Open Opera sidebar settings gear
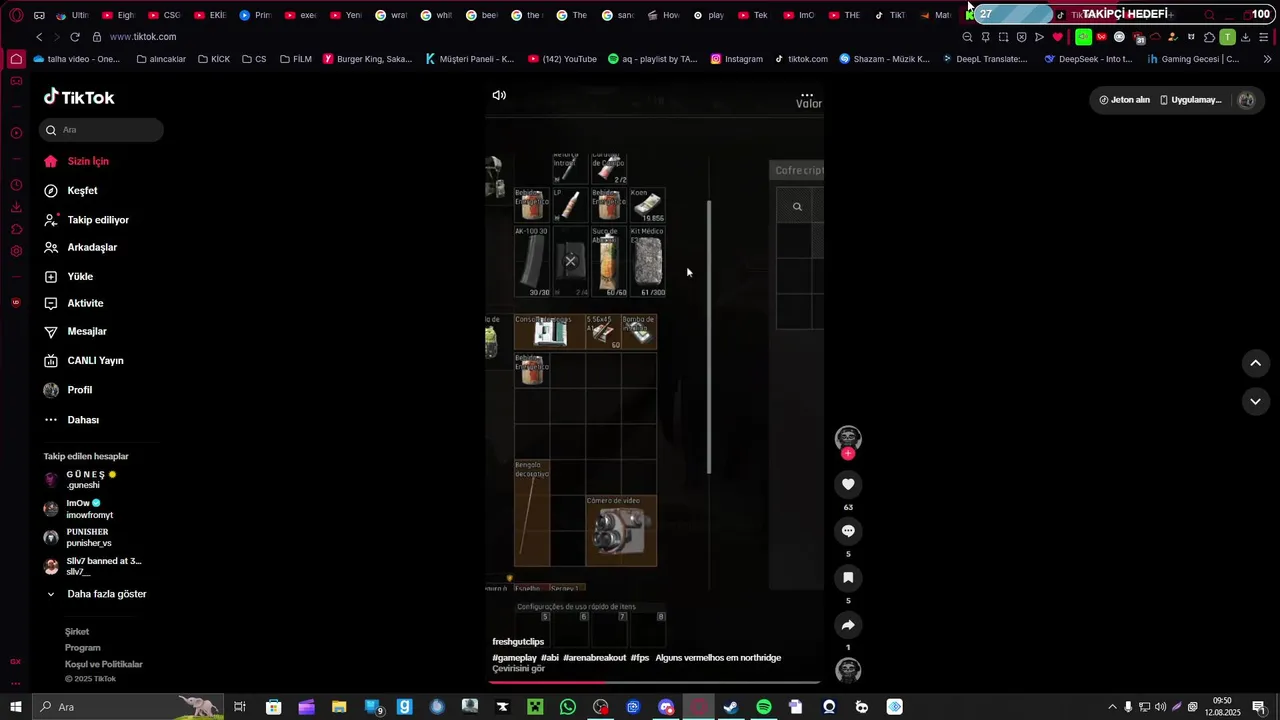 [x=16, y=251]
